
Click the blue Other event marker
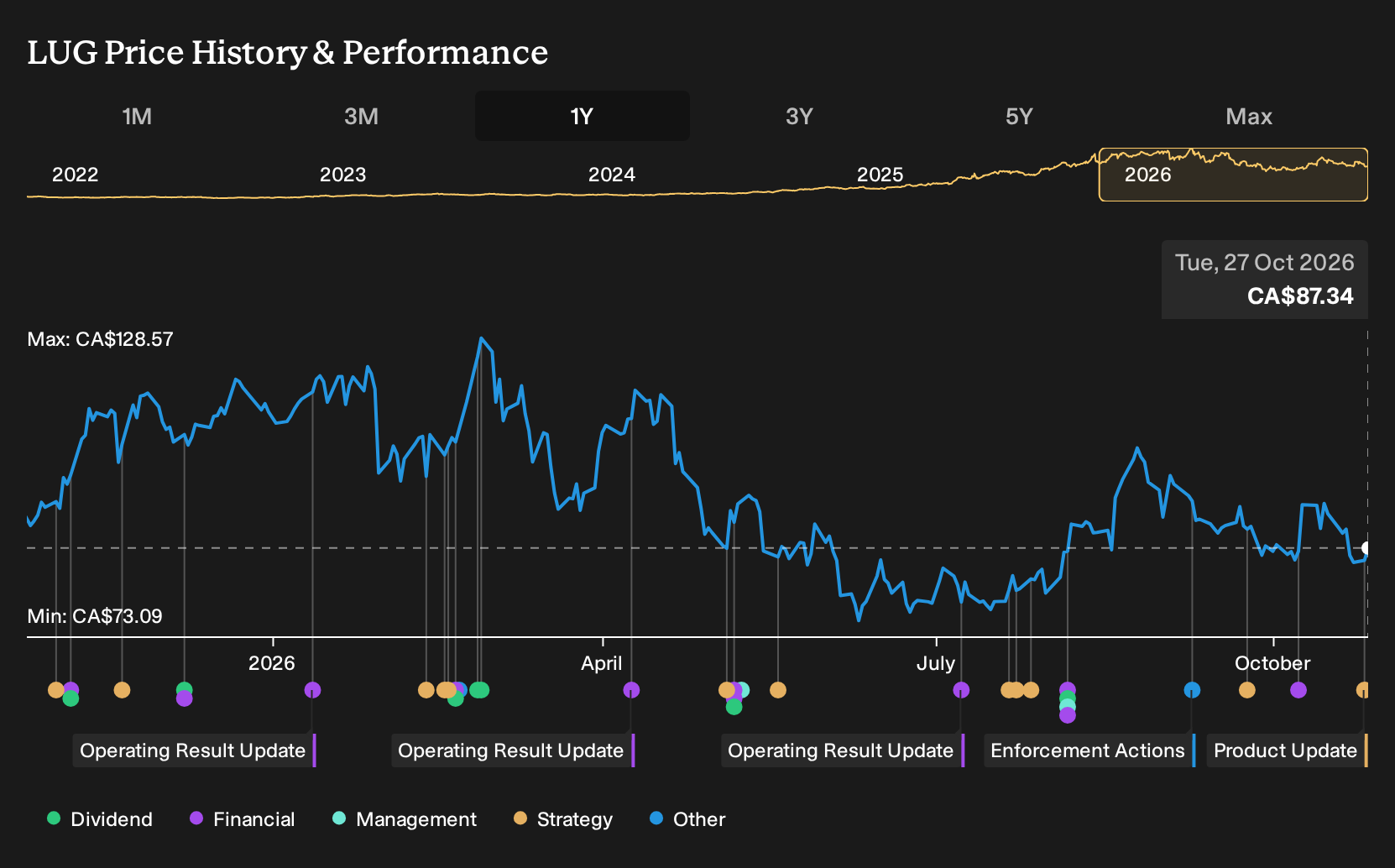click(1192, 690)
